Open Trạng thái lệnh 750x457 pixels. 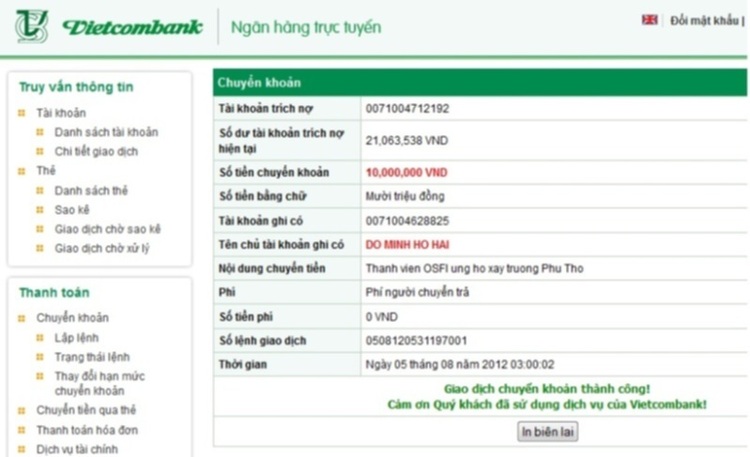[92, 357]
